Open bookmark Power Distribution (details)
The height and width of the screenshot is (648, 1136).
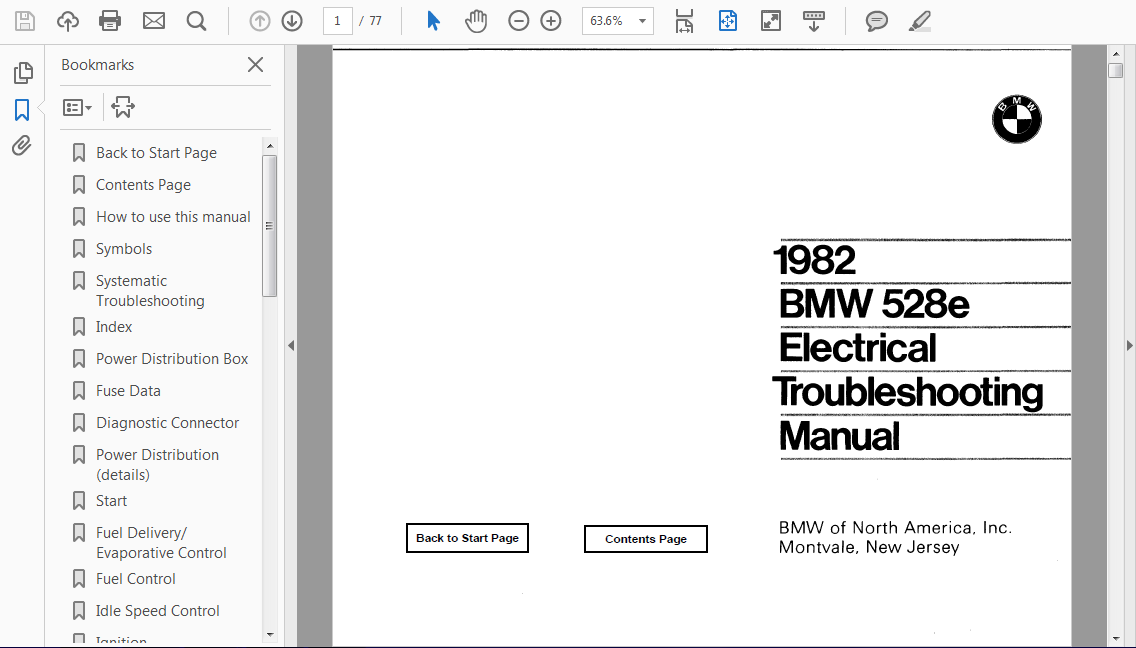tap(157, 465)
